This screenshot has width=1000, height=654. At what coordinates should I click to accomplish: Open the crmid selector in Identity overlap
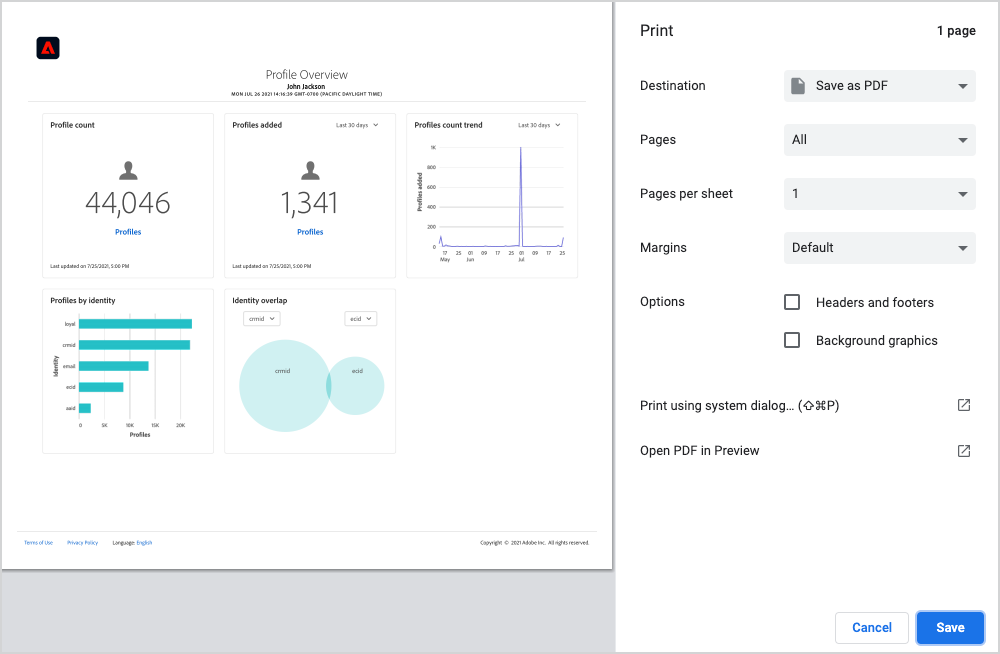(261, 318)
